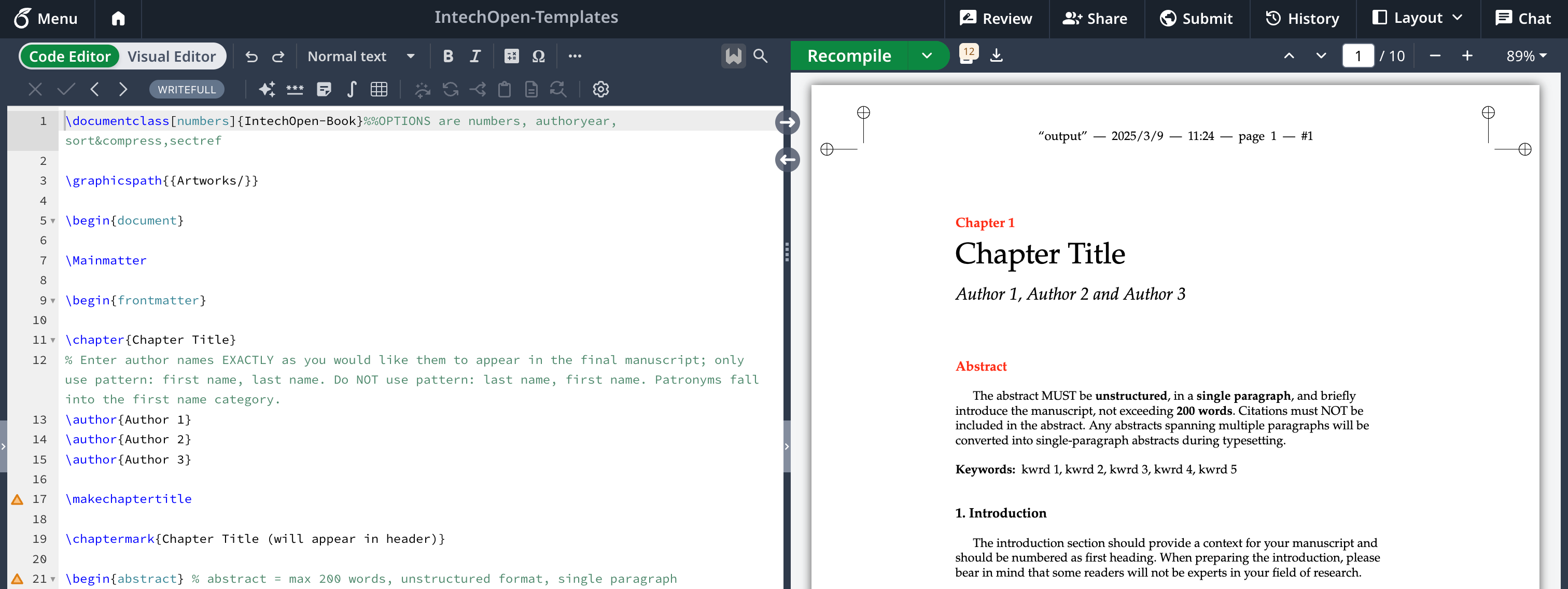The image size is (1568, 589).
Task: Switch to the Visual Editor
Action: coord(172,56)
